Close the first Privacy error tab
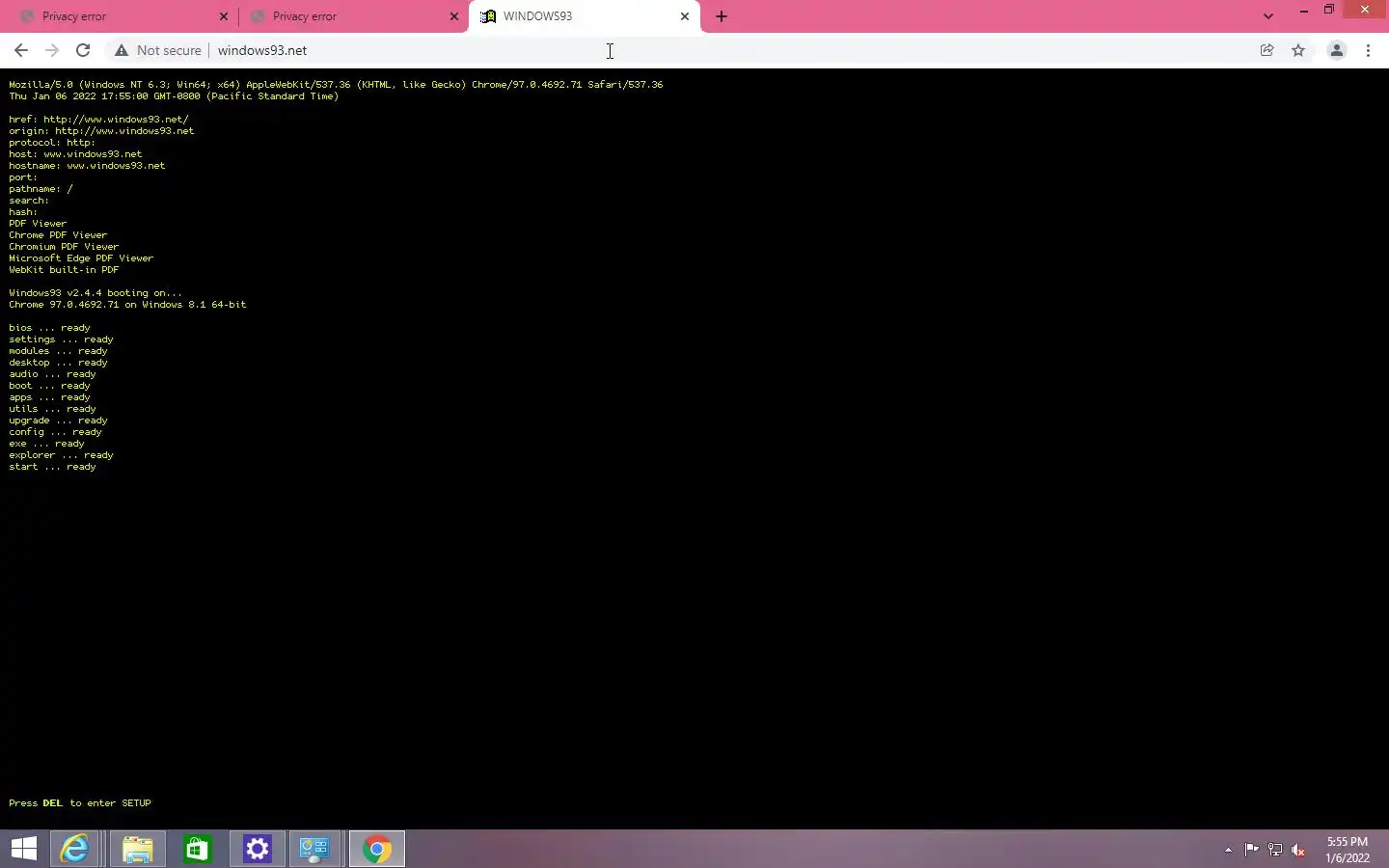 click(224, 16)
